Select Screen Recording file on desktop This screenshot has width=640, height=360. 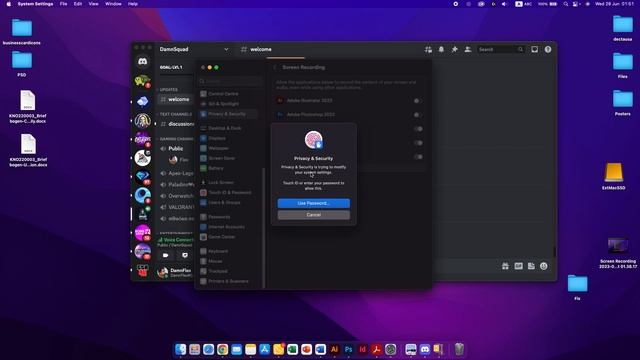[x=618, y=252]
